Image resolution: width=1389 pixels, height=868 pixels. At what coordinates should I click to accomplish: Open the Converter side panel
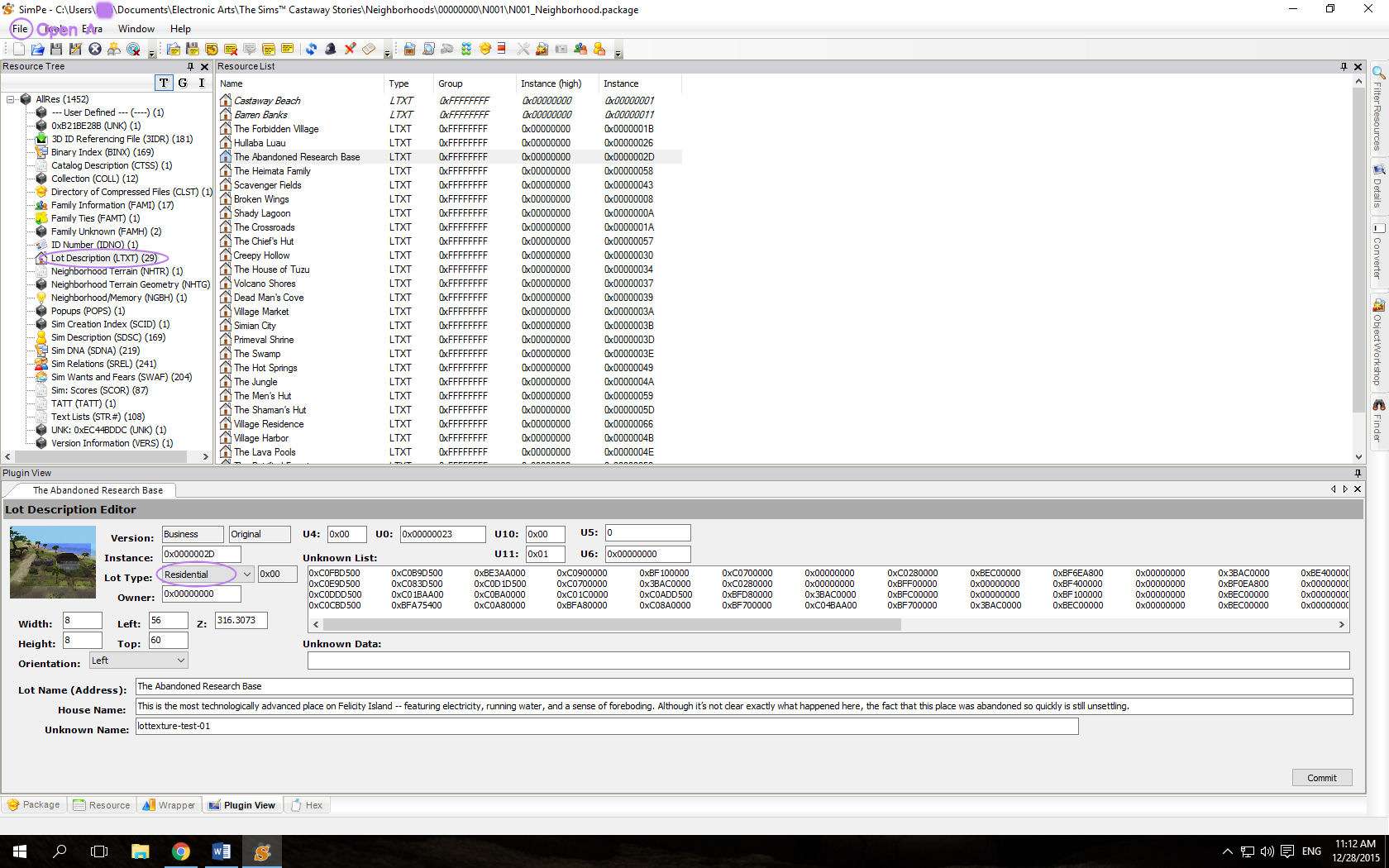pos(1377,250)
